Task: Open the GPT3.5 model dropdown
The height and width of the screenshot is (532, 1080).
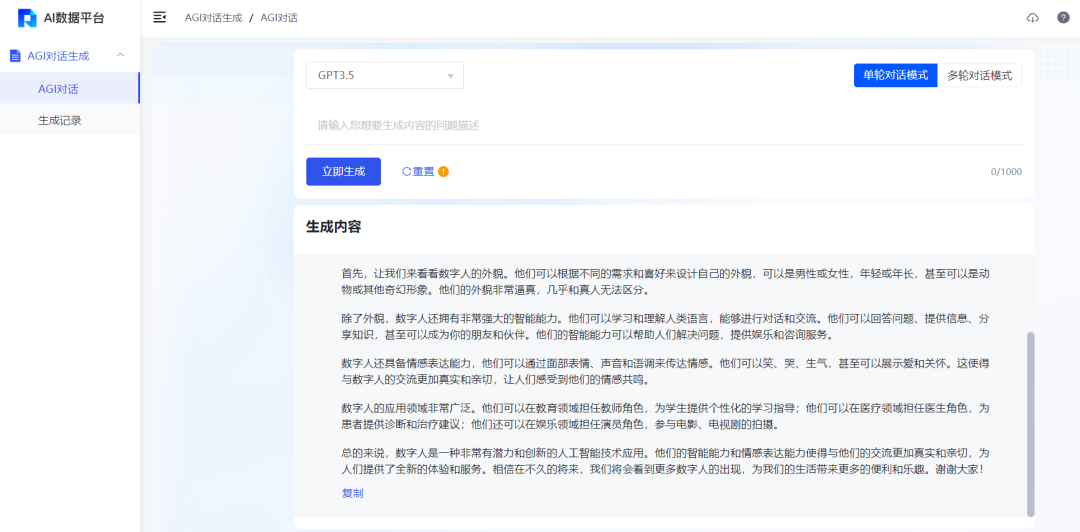Action: (385, 75)
